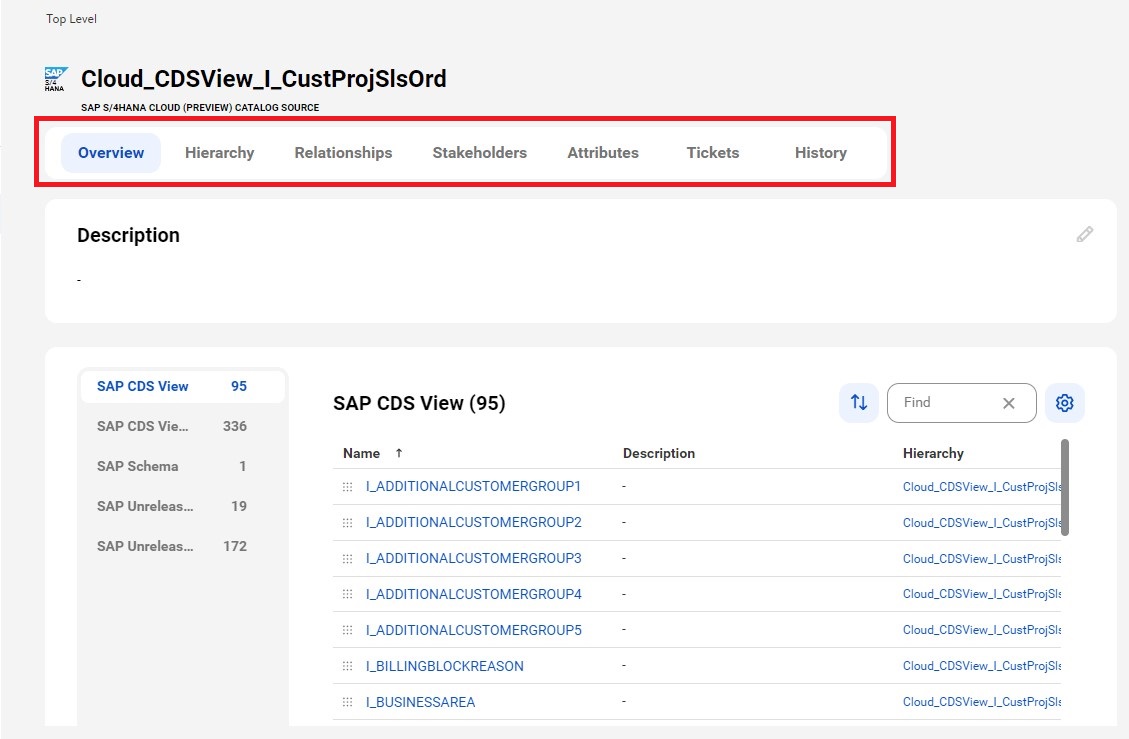The width and height of the screenshot is (1129, 739).
Task: Open the Hierarchy tab
Action: click(220, 153)
